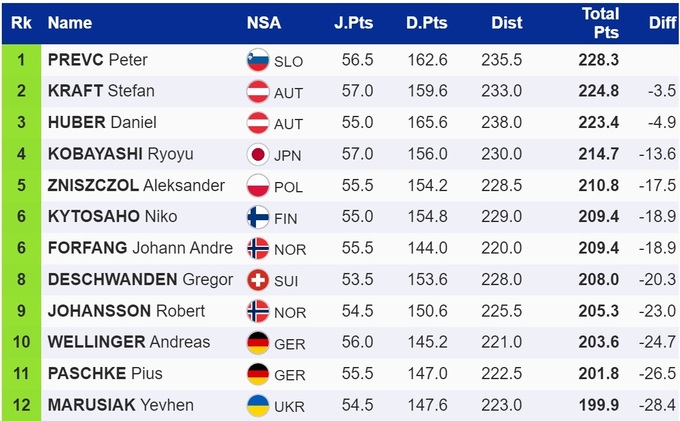Click the Finland flag beside Kytosaho

tap(258, 217)
